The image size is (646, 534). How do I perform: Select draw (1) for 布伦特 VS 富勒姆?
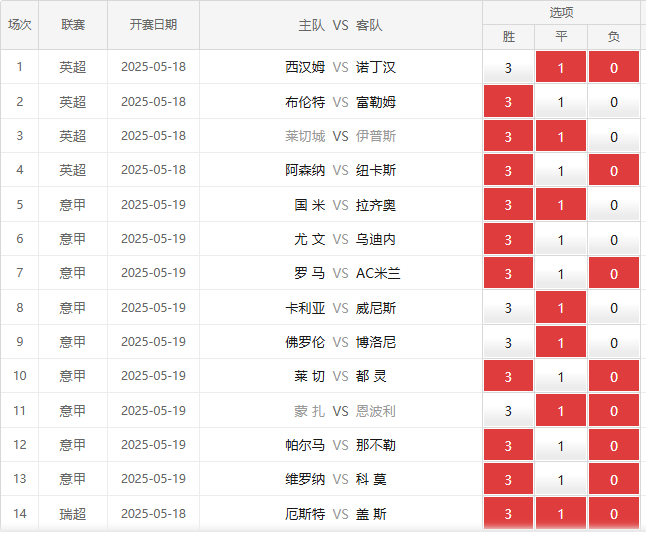(561, 101)
